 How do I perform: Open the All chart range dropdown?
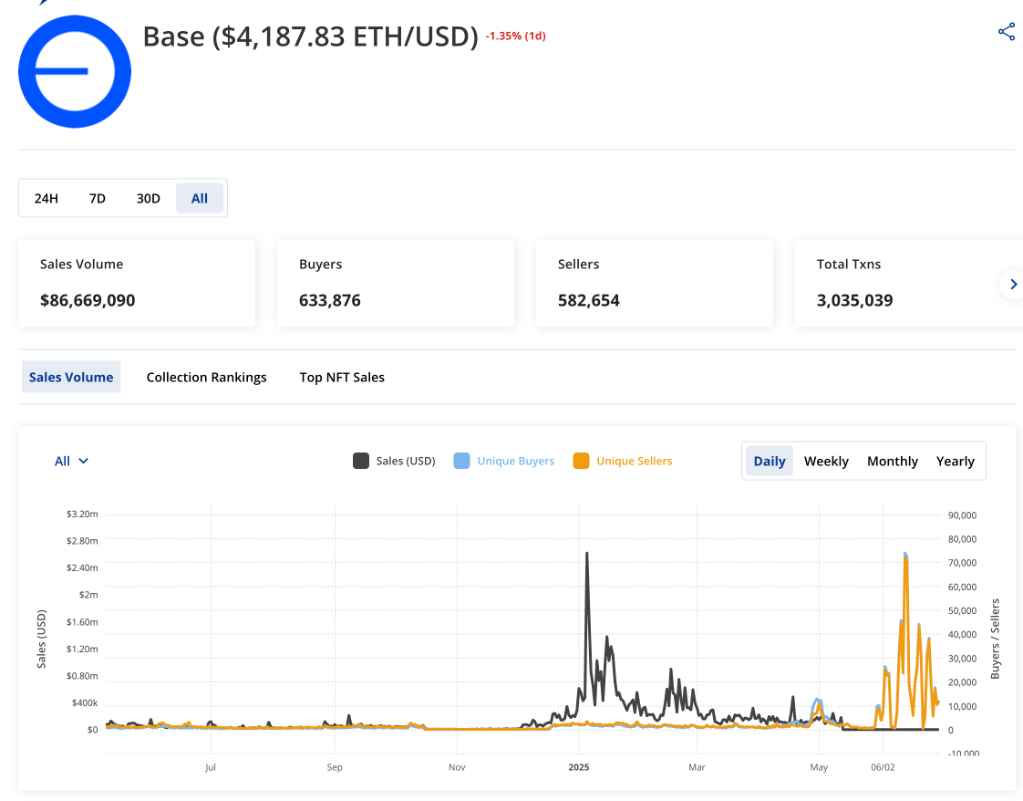click(x=72, y=461)
